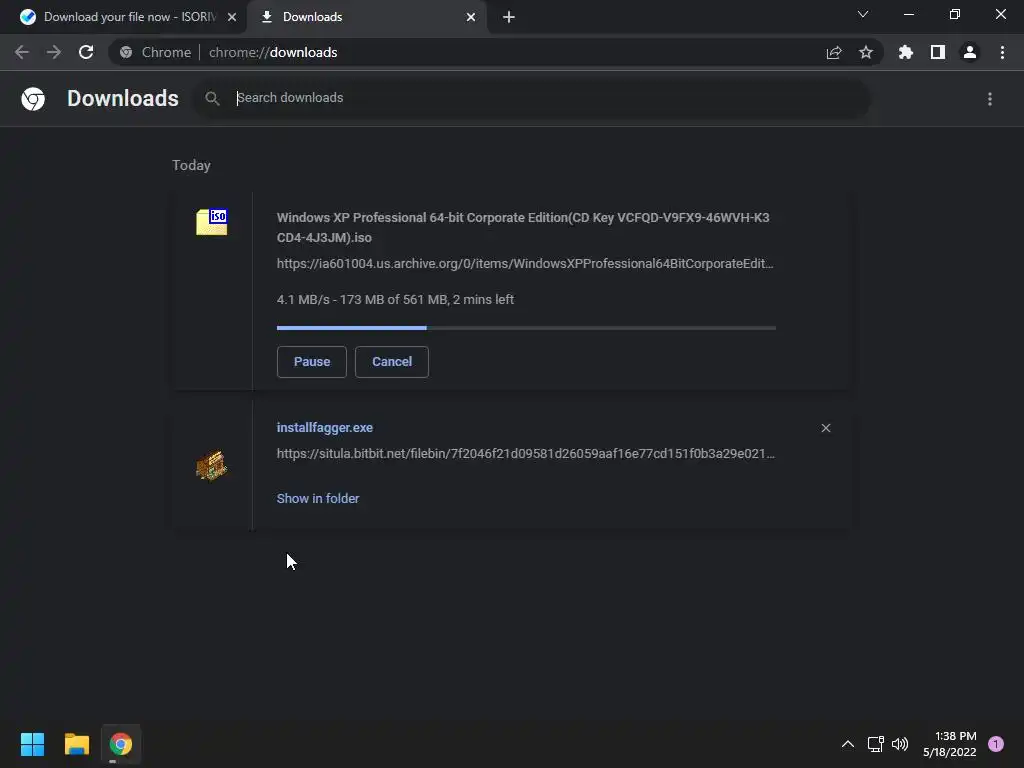This screenshot has height=768, width=1024.
Task: Click the Chrome logo beside Downloads title
Action: (x=33, y=99)
